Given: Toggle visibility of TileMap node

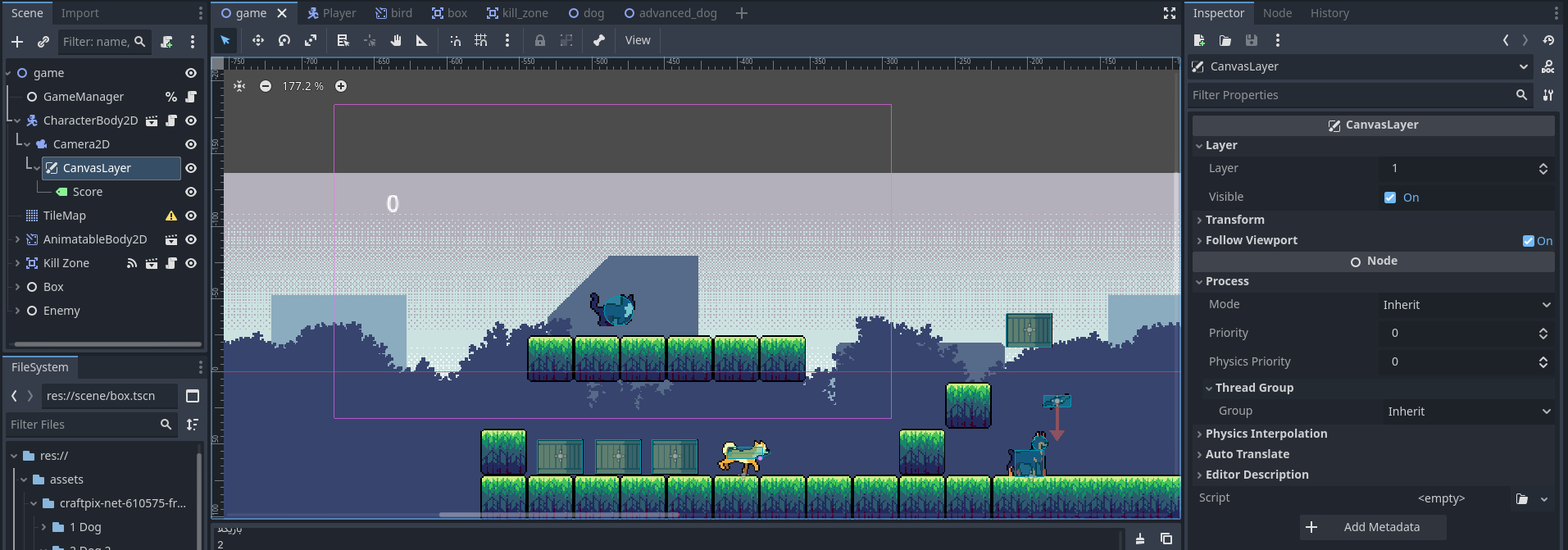Looking at the screenshot, I should [x=191, y=216].
